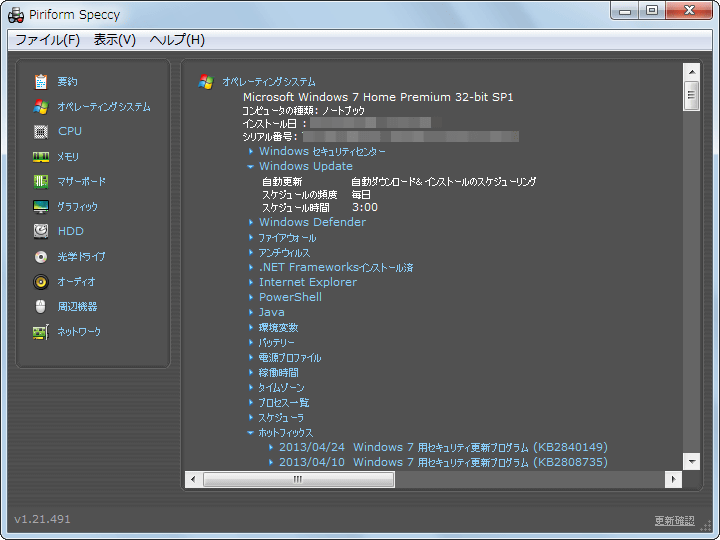Collapse the Windows Update section
Image resolution: width=720 pixels, height=540 pixels.
click(251, 167)
